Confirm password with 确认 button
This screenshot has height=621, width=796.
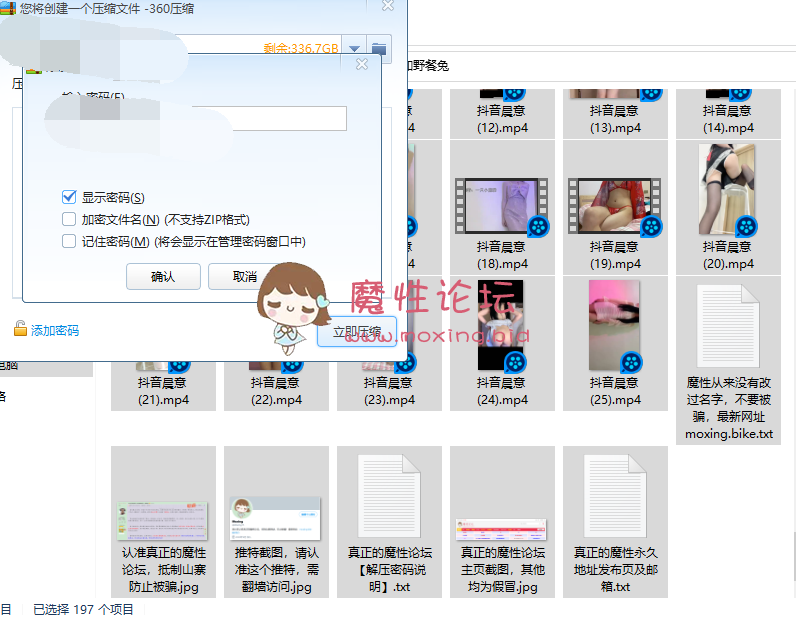(x=163, y=277)
